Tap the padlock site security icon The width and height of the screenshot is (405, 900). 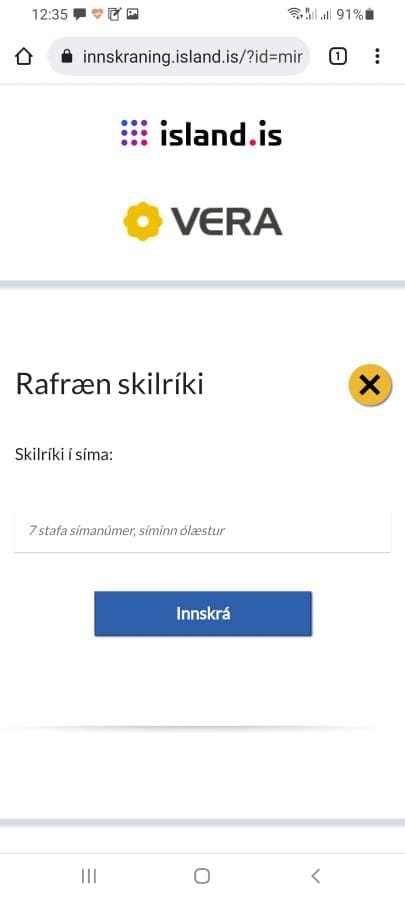[67, 56]
